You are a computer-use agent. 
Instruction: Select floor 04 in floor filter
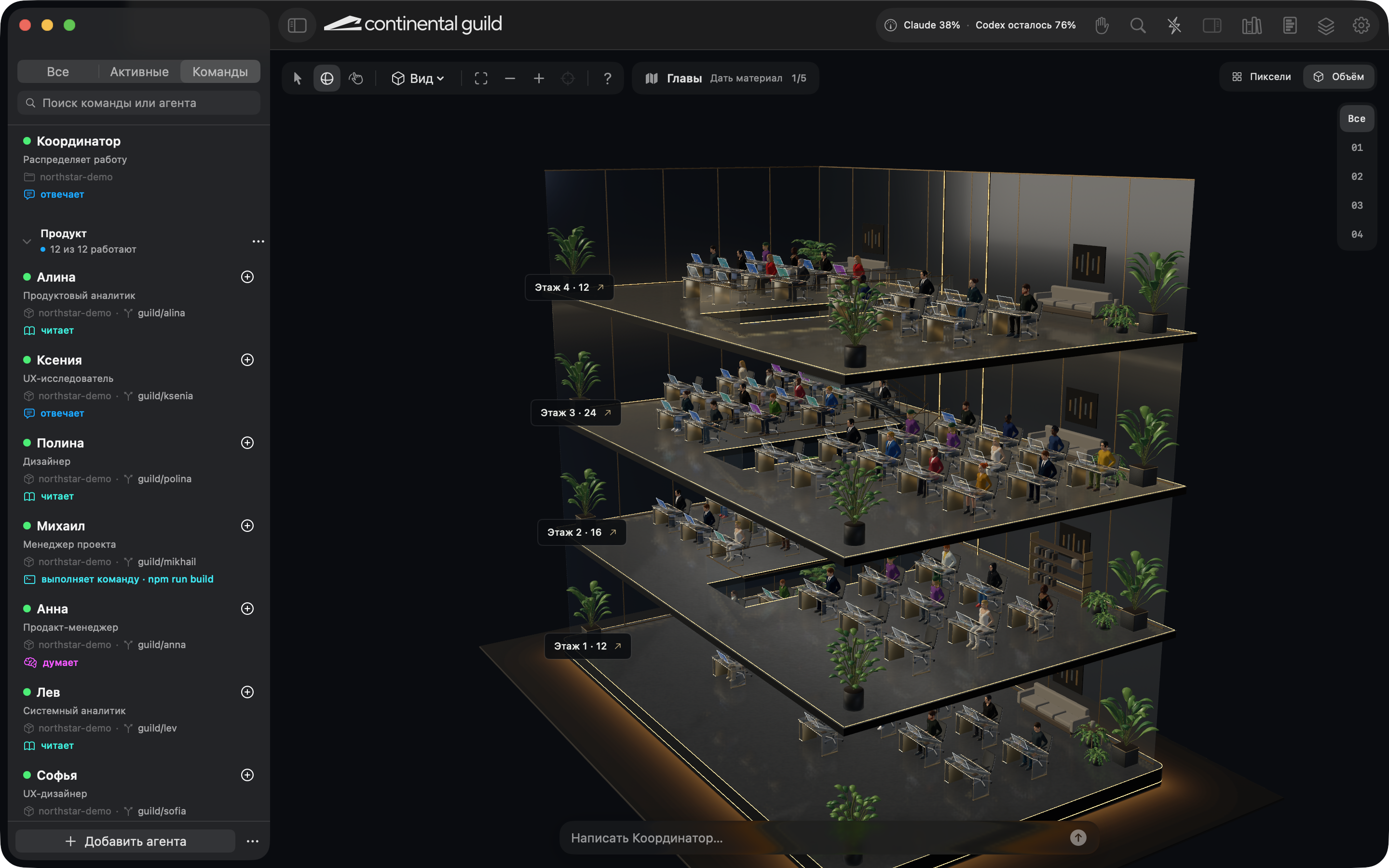[x=1356, y=234]
